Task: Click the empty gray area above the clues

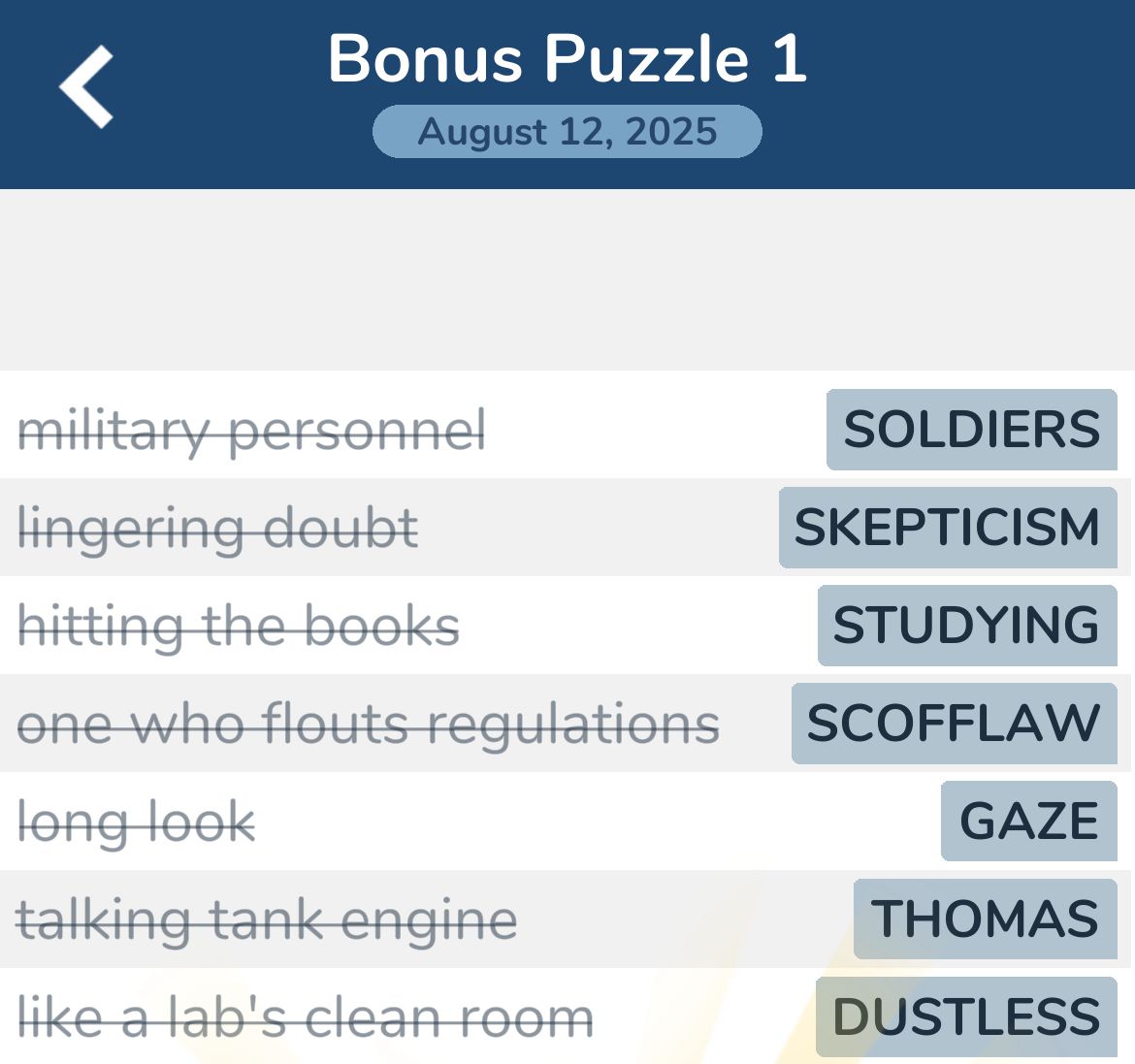Action: 567,279
